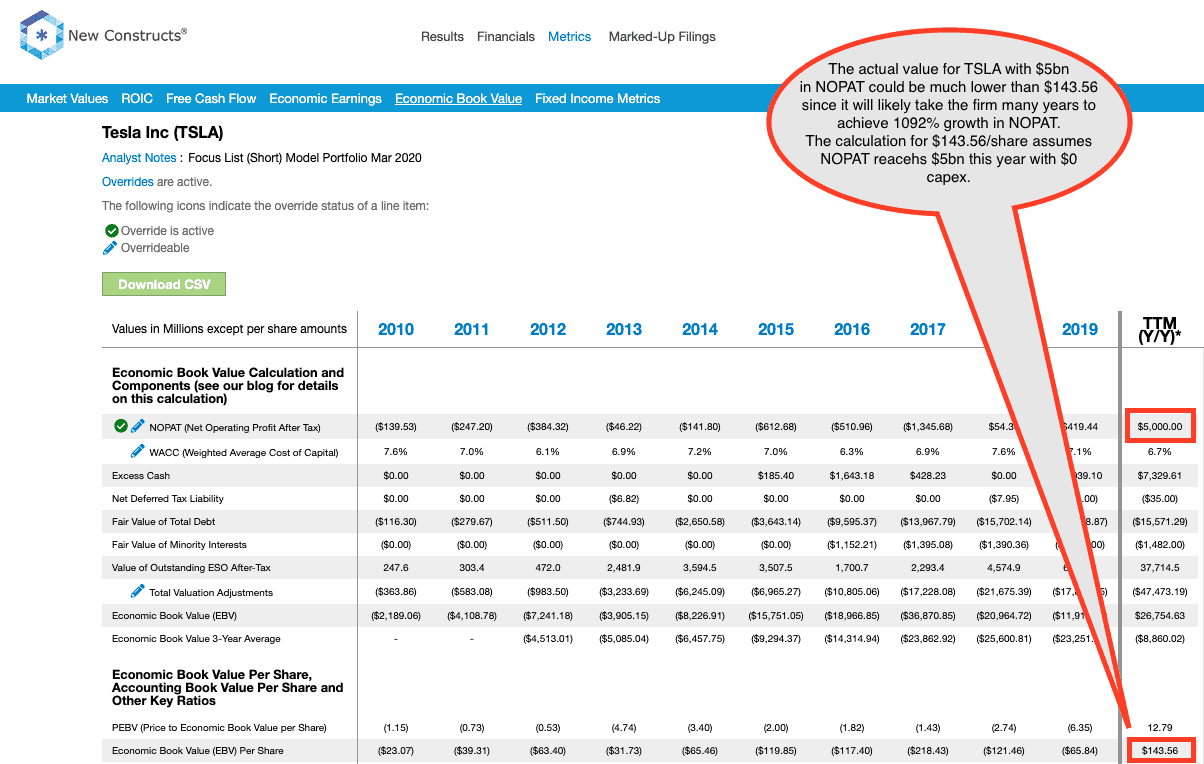This screenshot has height=764, width=1204.
Task: Switch to the Market Values tab
Action: [67, 98]
